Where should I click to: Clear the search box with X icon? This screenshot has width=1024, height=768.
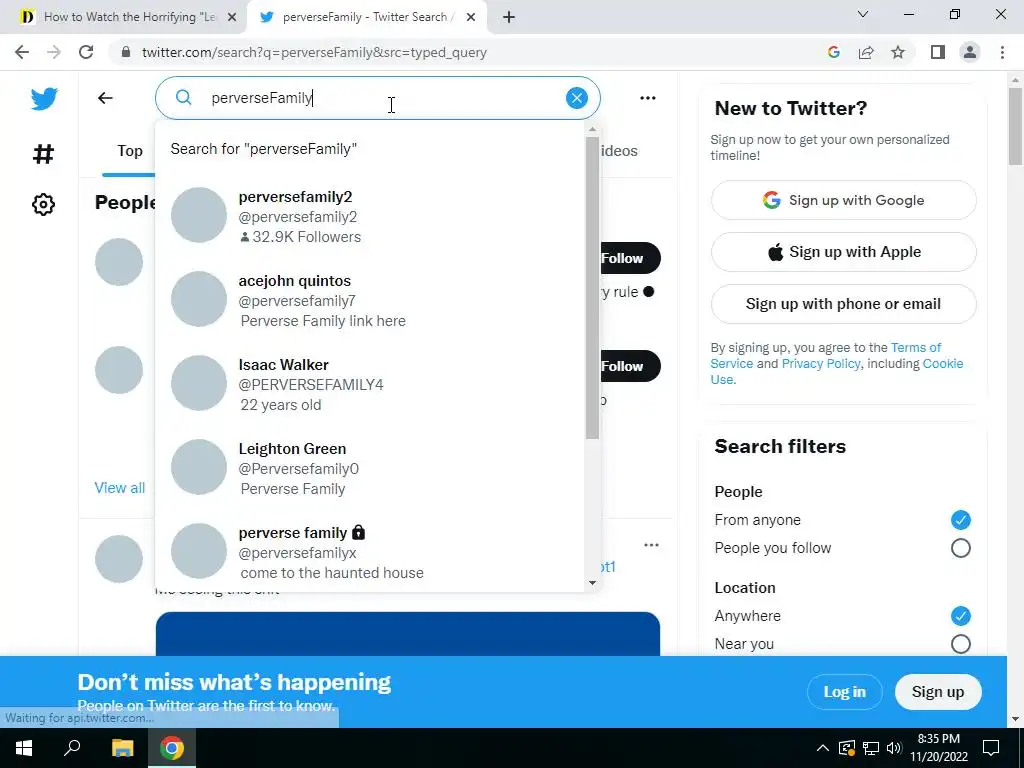coord(577,98)
